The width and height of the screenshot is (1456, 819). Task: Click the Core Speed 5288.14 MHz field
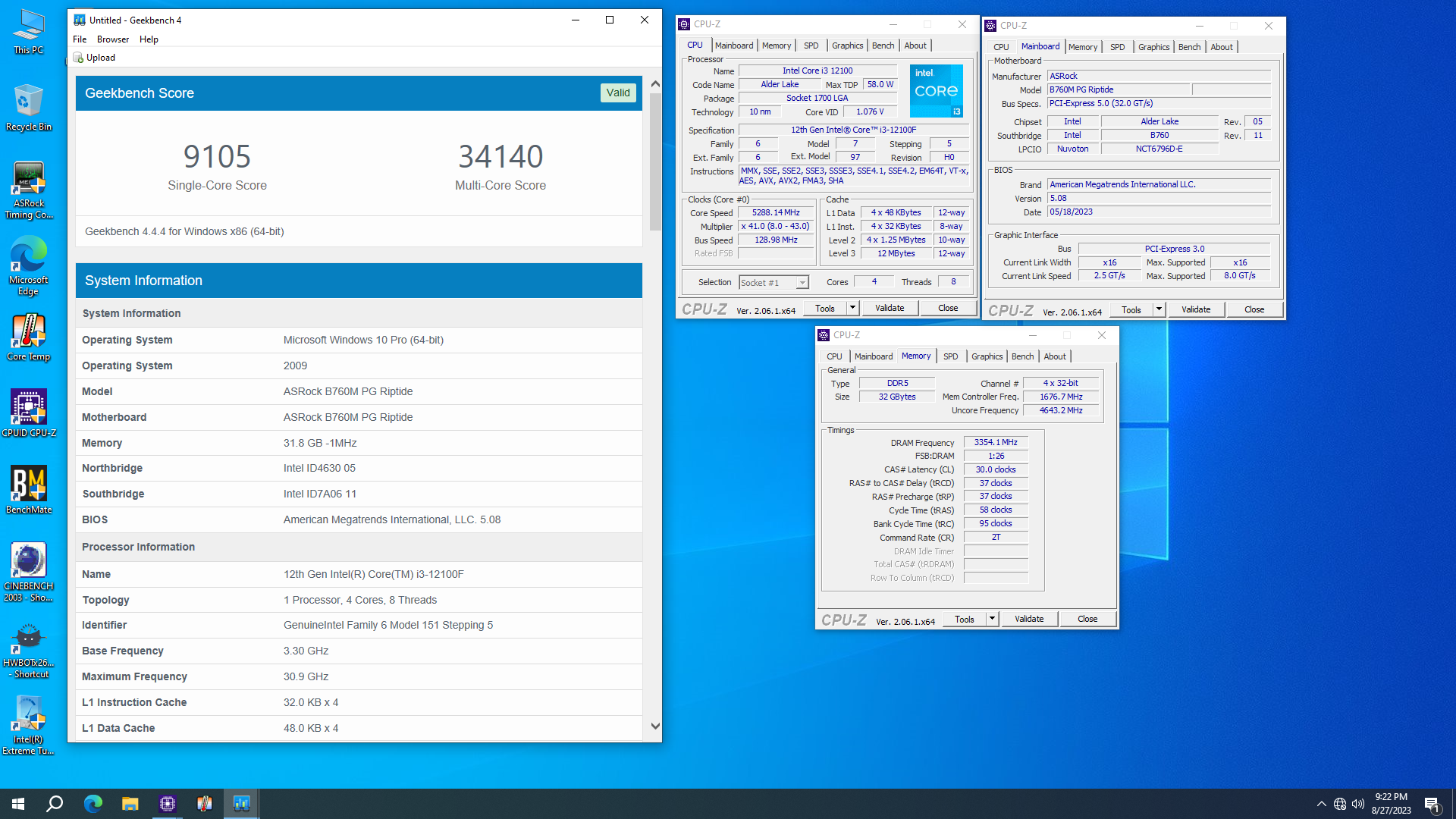coord(776,213)
